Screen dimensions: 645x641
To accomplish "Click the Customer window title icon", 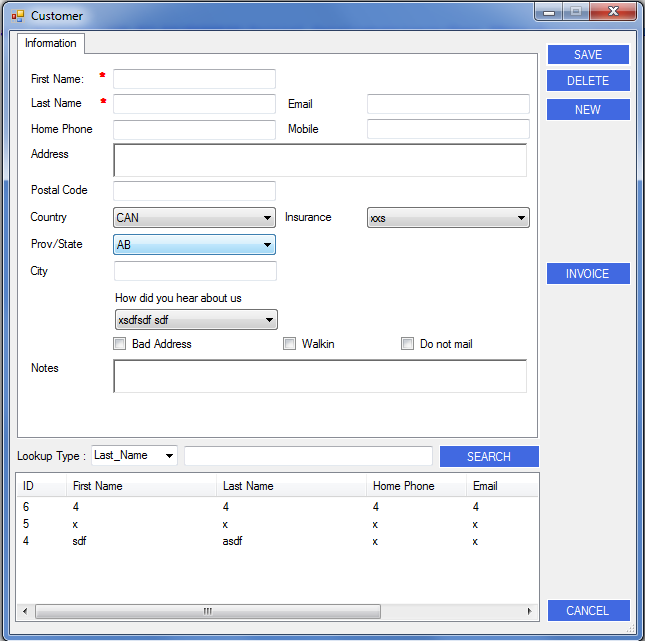I will coord(17,16).
